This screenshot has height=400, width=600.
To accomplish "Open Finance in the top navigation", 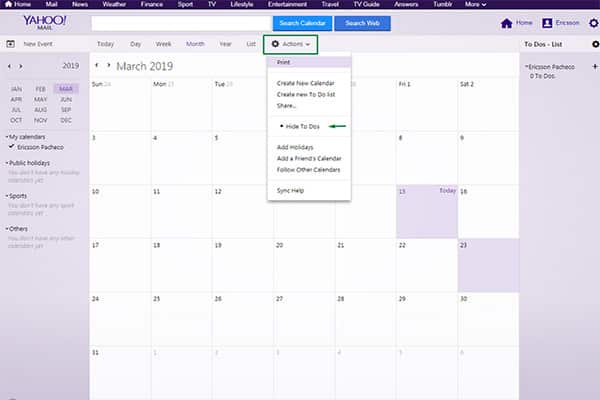I will 152,4.
